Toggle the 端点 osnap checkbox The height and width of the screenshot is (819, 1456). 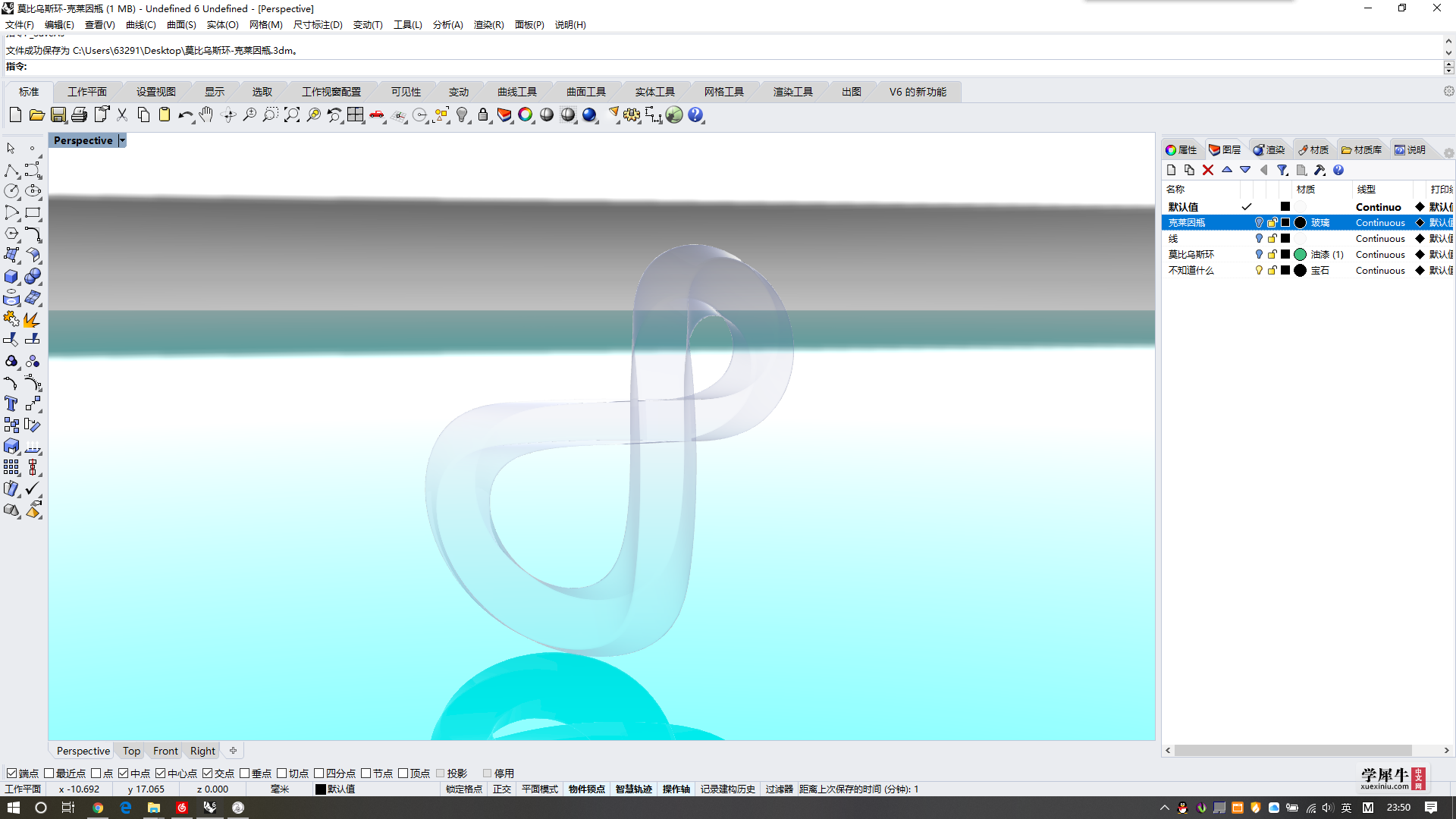(x=11, y=773)
